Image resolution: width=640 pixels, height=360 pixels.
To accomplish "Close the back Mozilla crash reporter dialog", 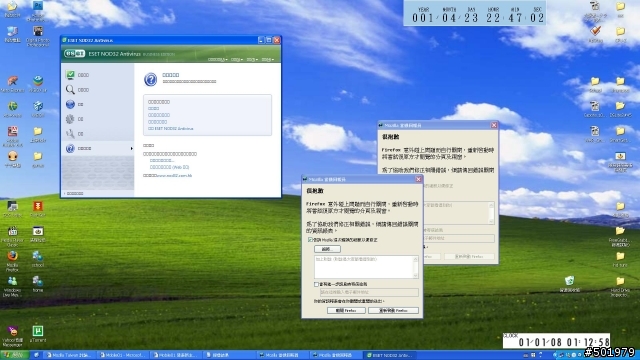I will 494,125.
